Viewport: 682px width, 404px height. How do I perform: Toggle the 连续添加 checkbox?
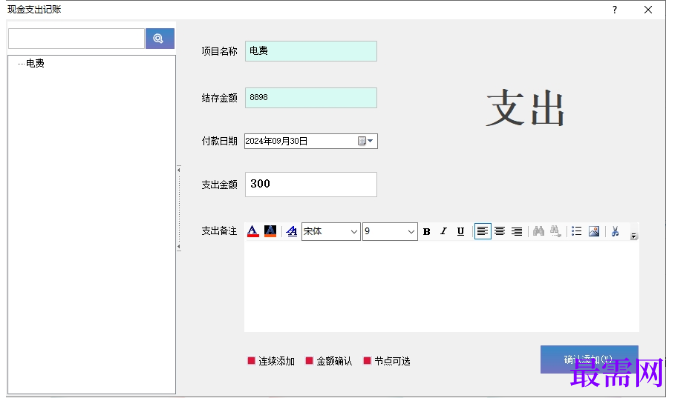(251, 361)
